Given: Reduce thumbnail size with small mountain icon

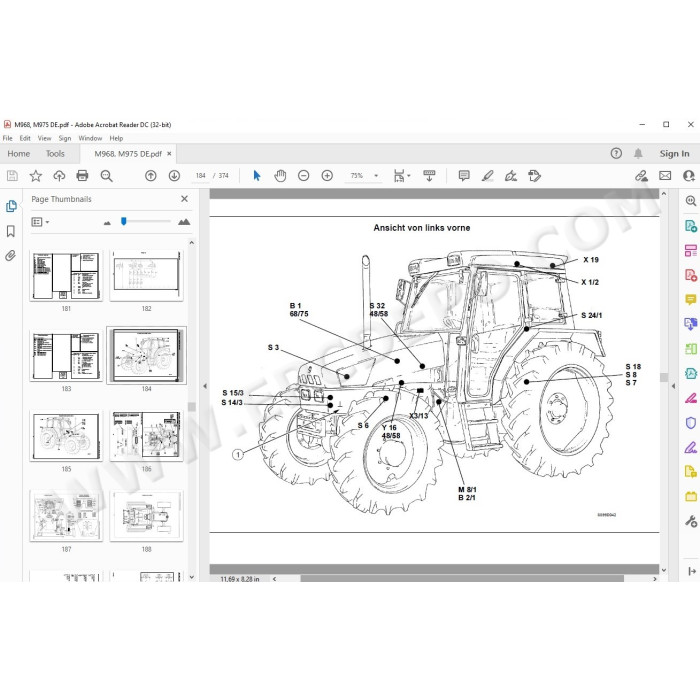Looking at the screenshot, I should [107, 222].
